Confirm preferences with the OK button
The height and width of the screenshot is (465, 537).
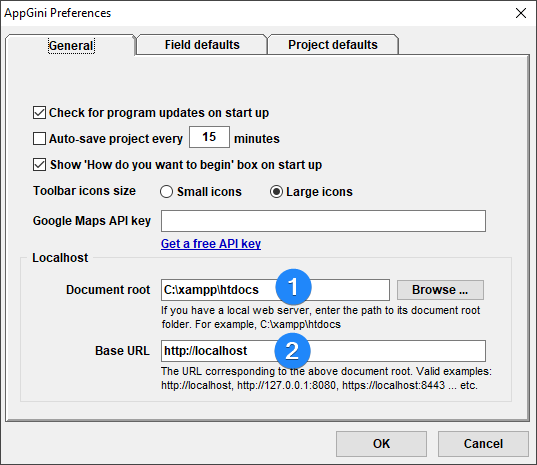pos(381,444)
